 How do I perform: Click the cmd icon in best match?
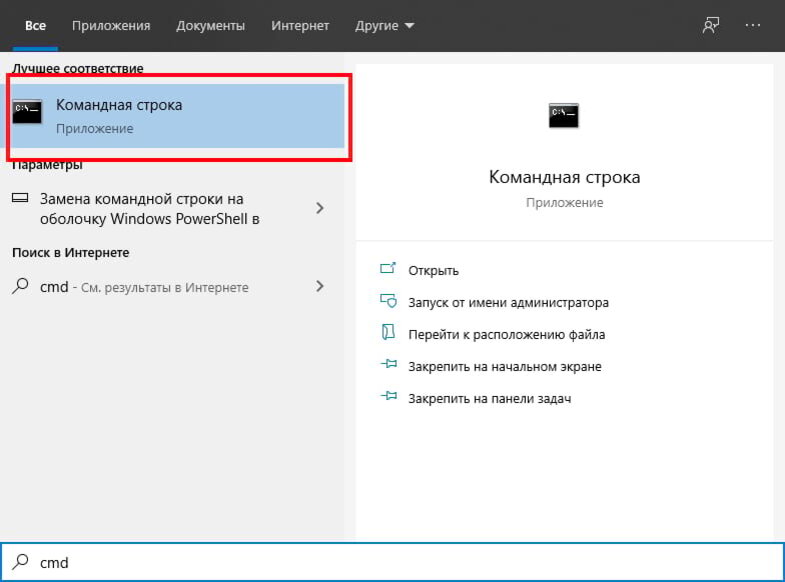pos(27,111)
